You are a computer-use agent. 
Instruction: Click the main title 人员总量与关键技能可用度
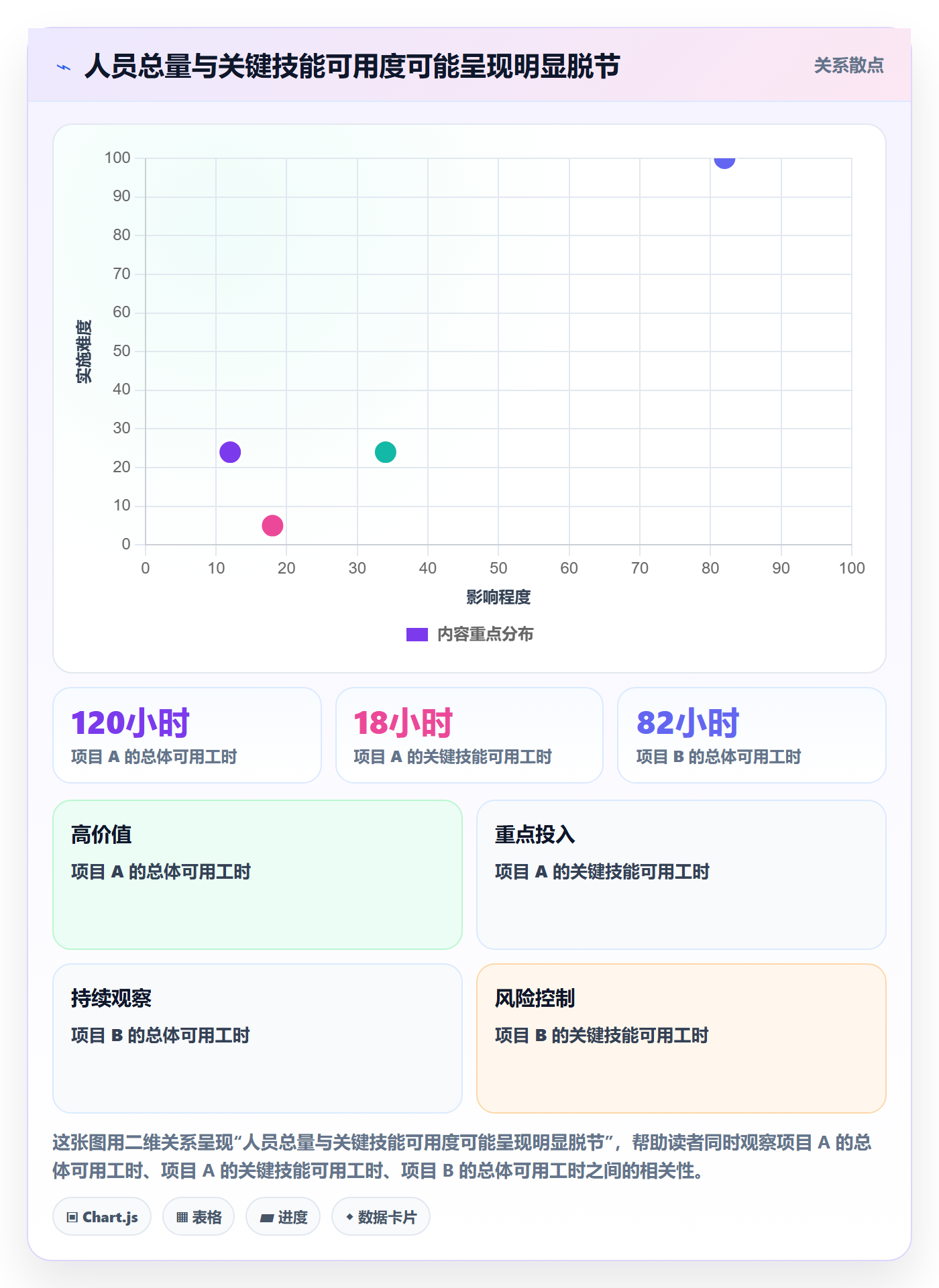tap(352, 66)
